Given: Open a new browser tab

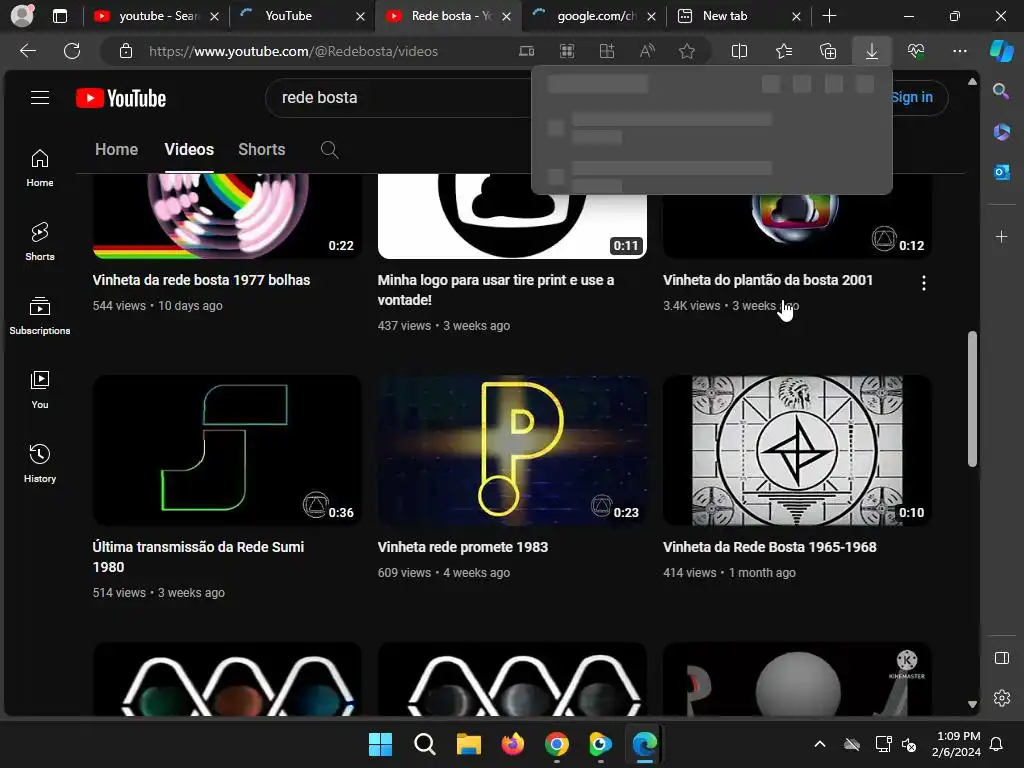Looking at the screenshot, I should tap(829, 16).
